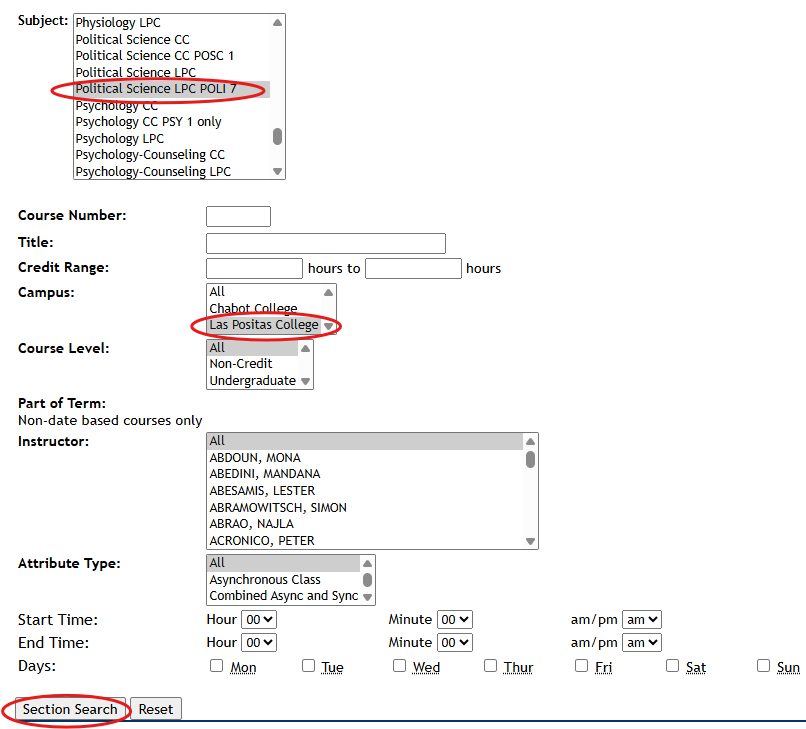Click Course Level scroll down arrow
This screenshot has height=729, width=806.
(305, 381)
